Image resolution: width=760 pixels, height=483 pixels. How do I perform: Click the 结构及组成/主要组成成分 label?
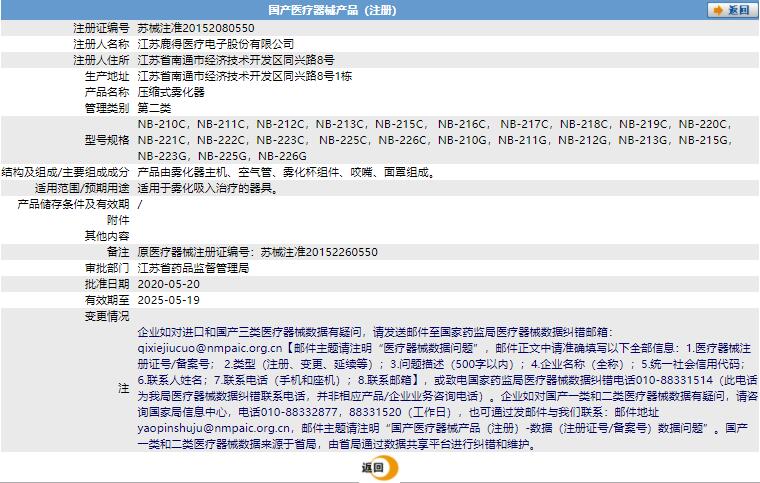[65, 172]
